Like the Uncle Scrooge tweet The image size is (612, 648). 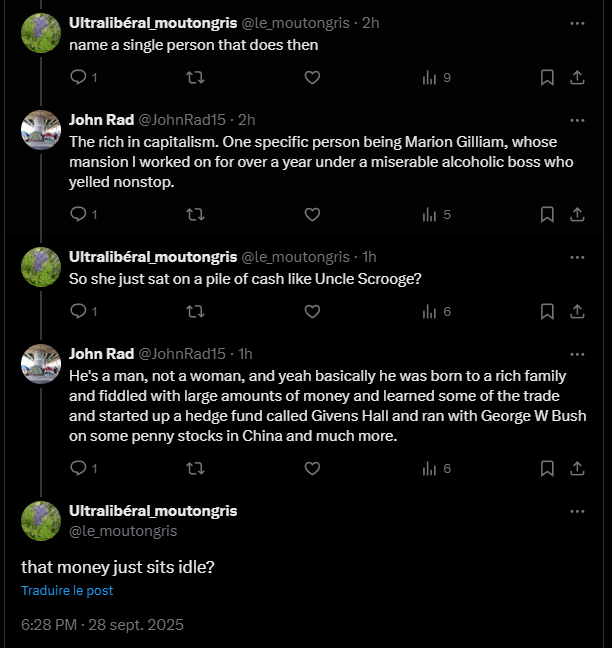(x=312, y=311)
